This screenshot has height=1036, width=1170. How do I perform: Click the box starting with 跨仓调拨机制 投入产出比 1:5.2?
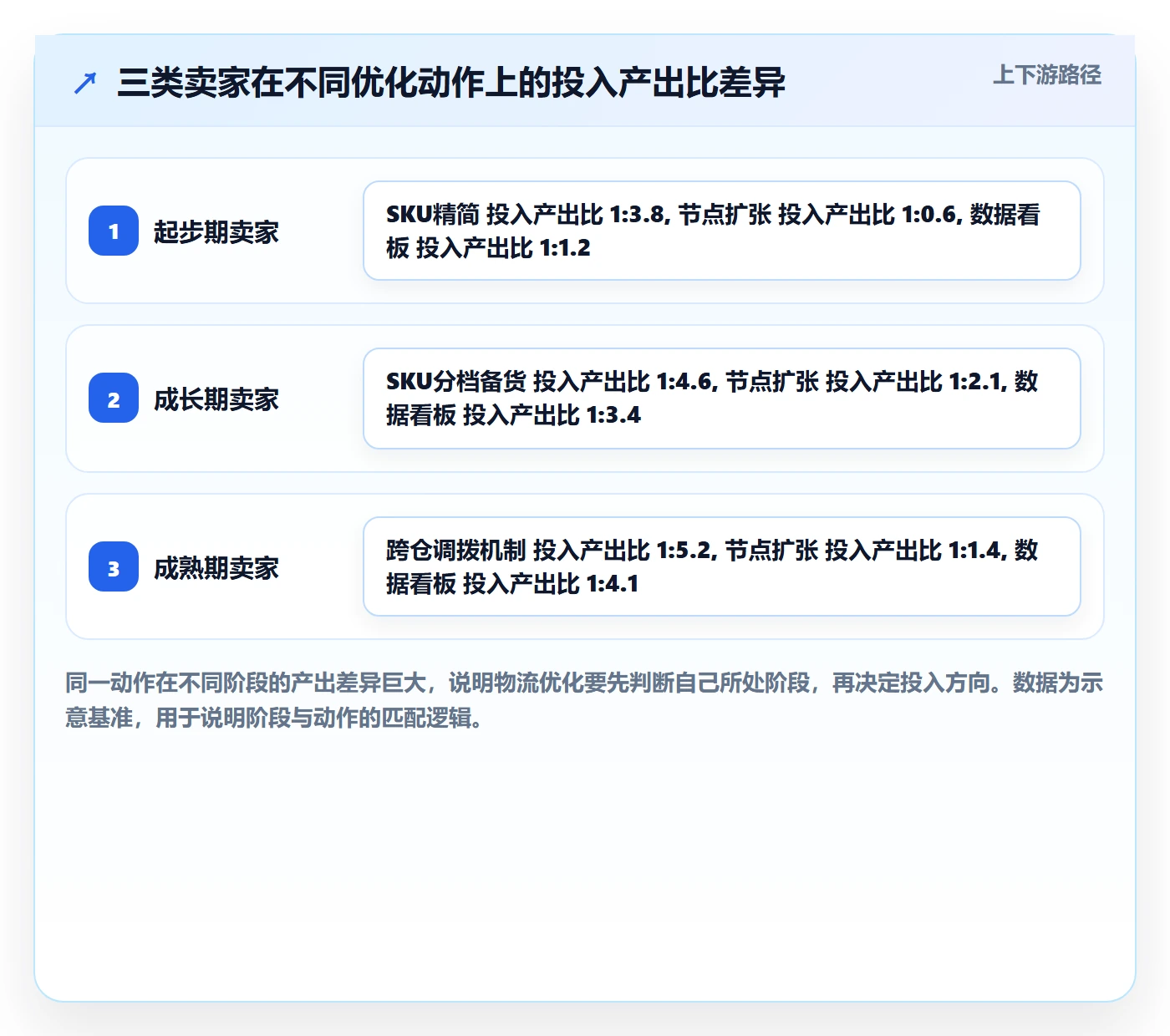click(722, 566)
